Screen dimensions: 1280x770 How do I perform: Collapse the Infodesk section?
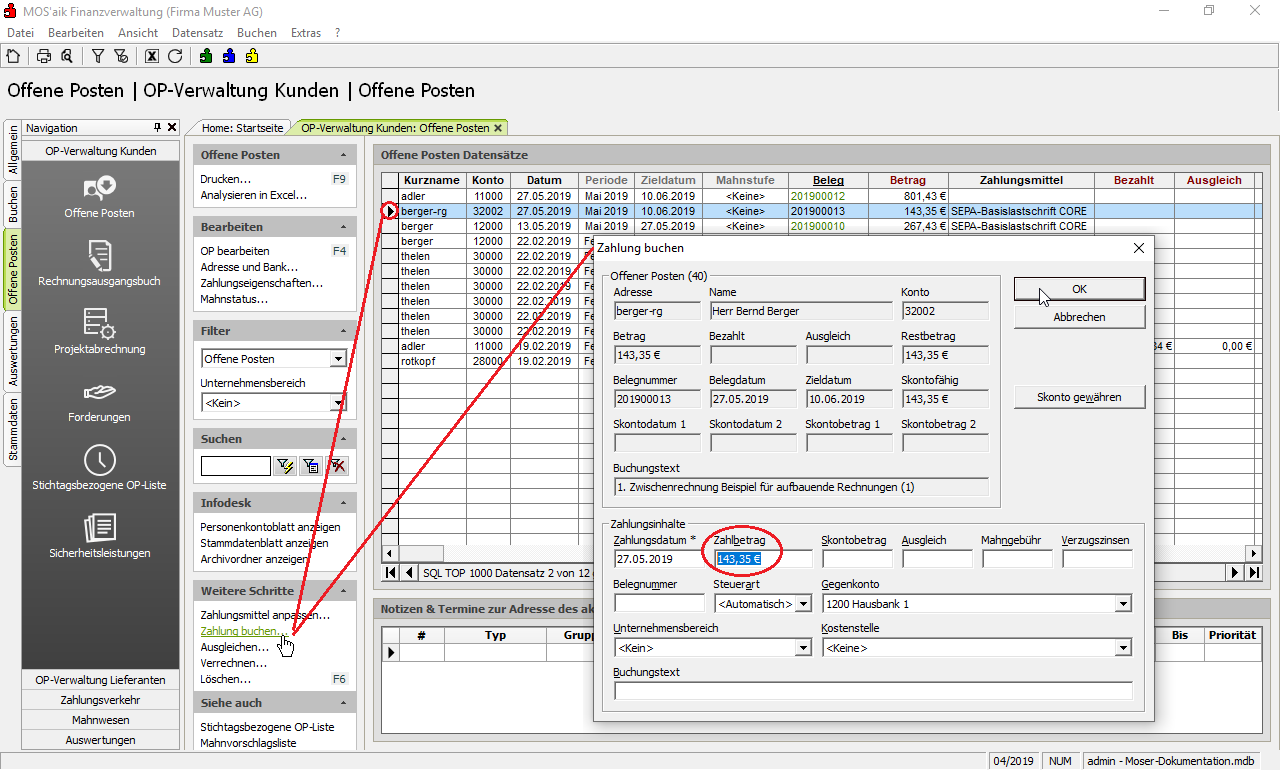pyautogui.click(x=344, y=503)
